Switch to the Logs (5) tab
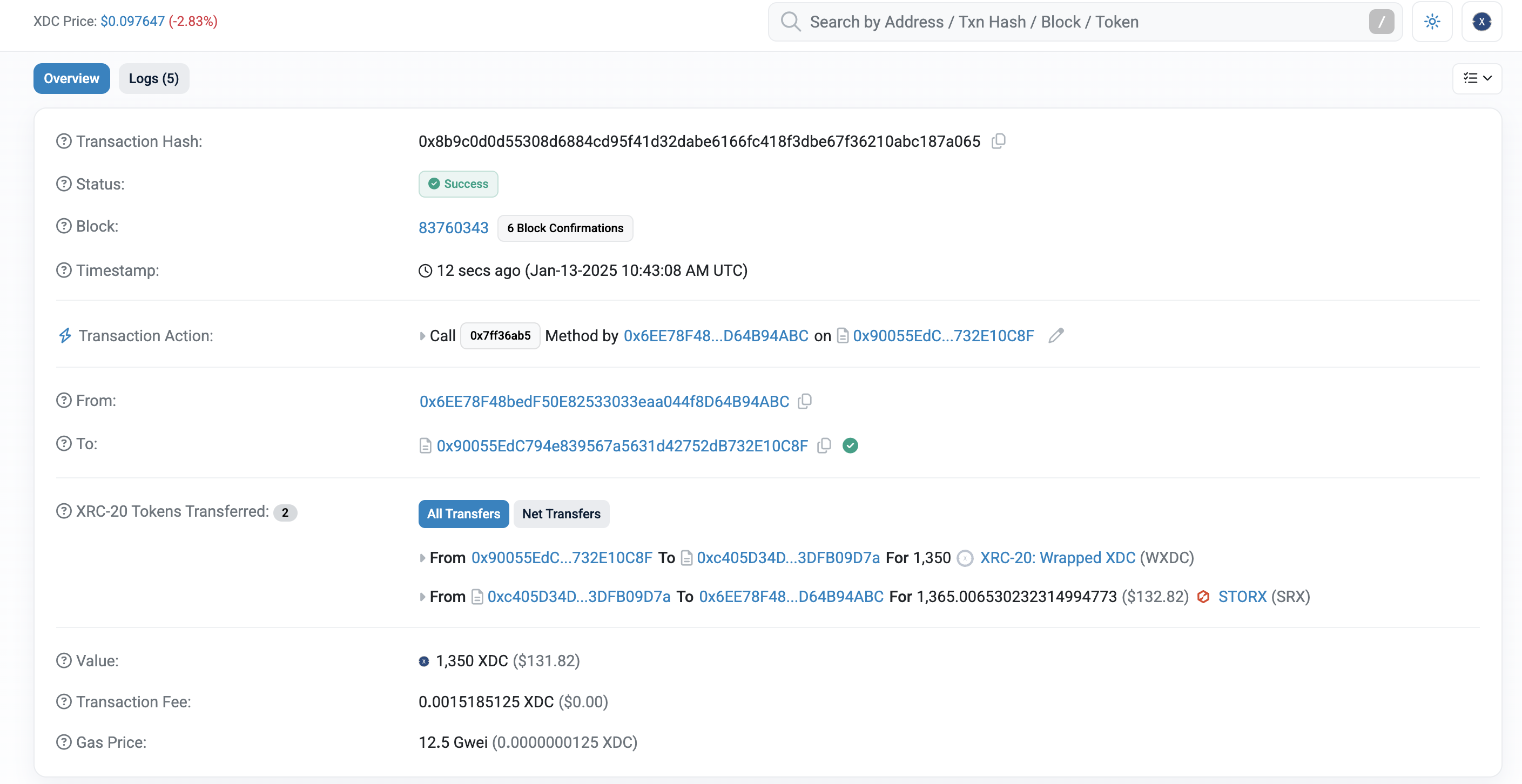Viewport: 1522px width, 784px height. (153, 79)
